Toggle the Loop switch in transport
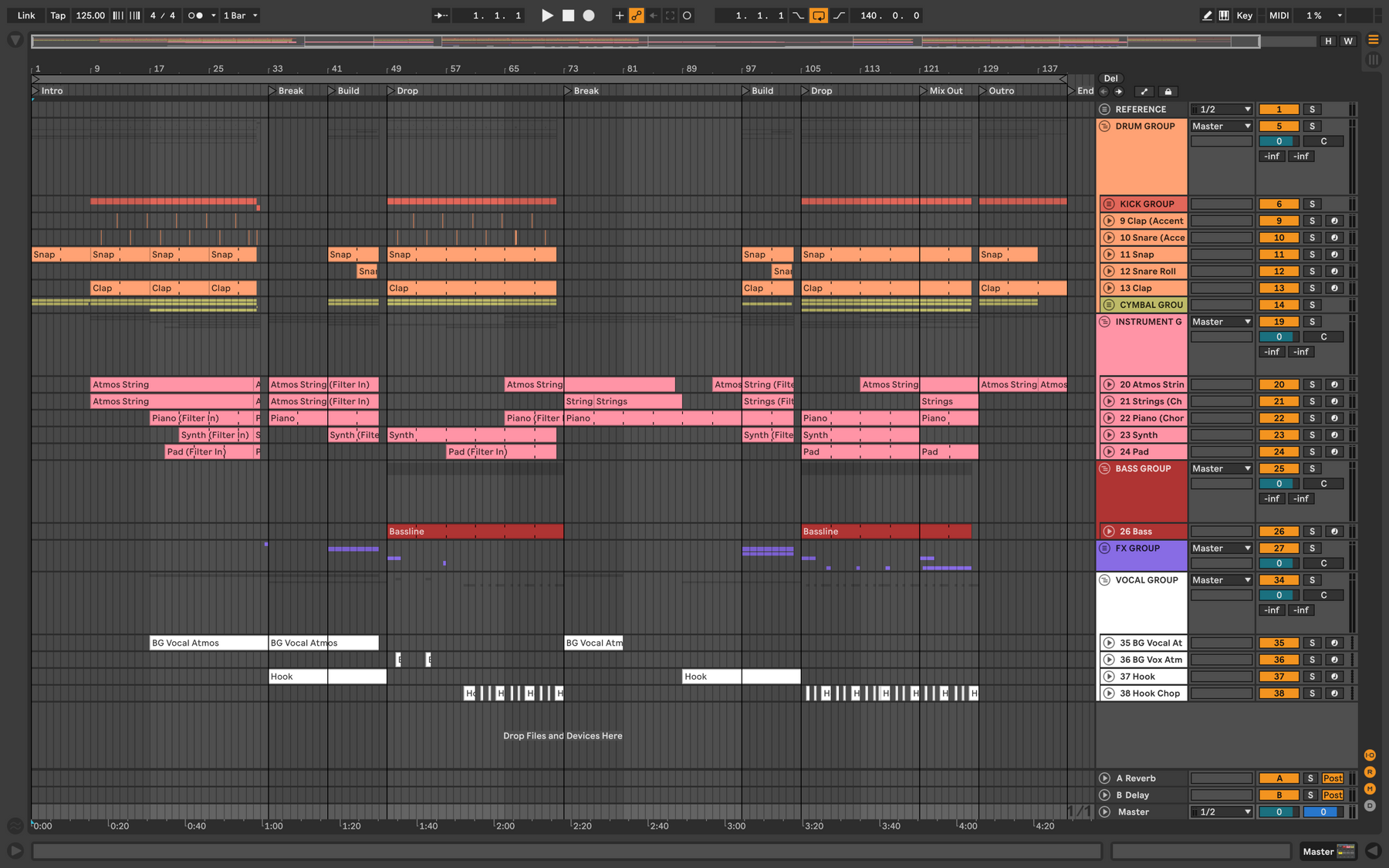 coord(819,15)
